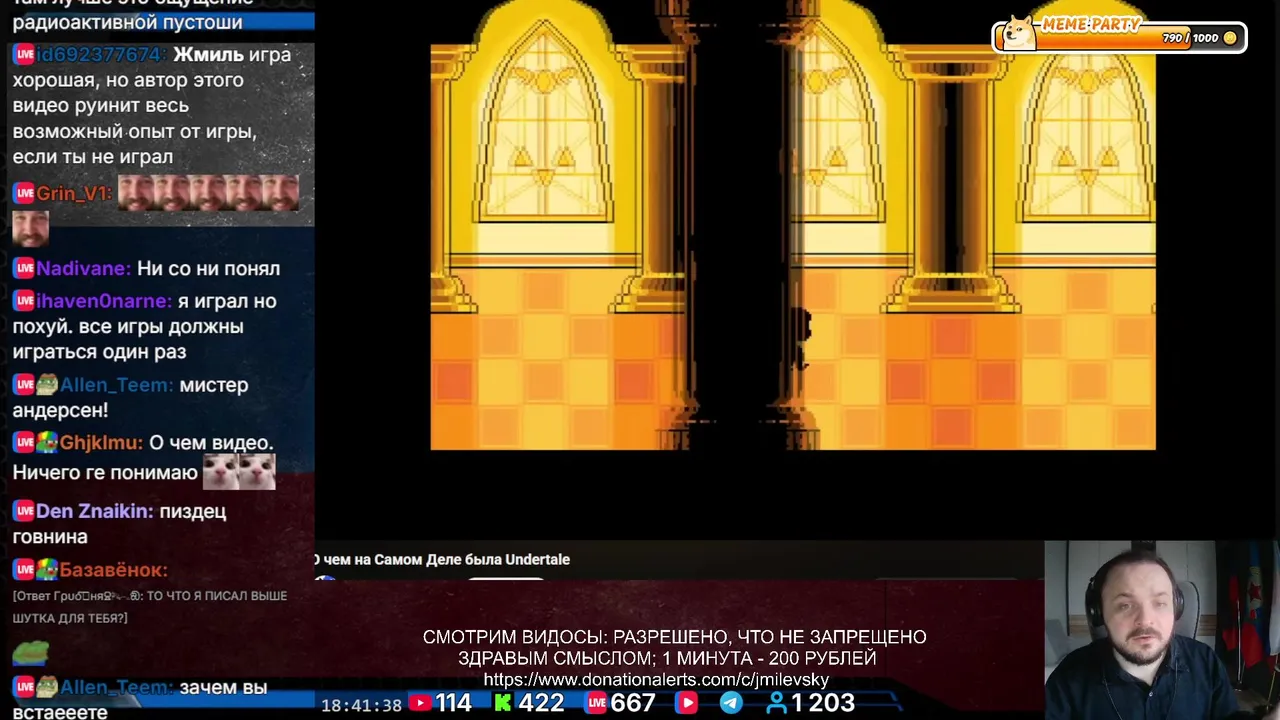Click username Den Znaikin in chat

(x=94, y=511)
